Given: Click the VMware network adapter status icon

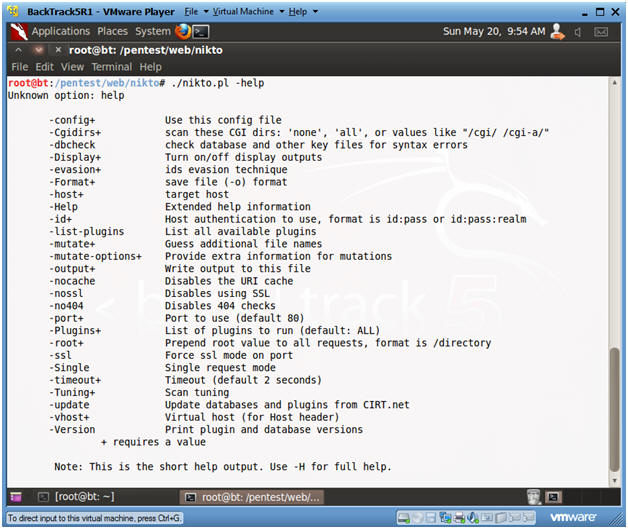Looking at the screenshot, I should click(x=445, y=518).
